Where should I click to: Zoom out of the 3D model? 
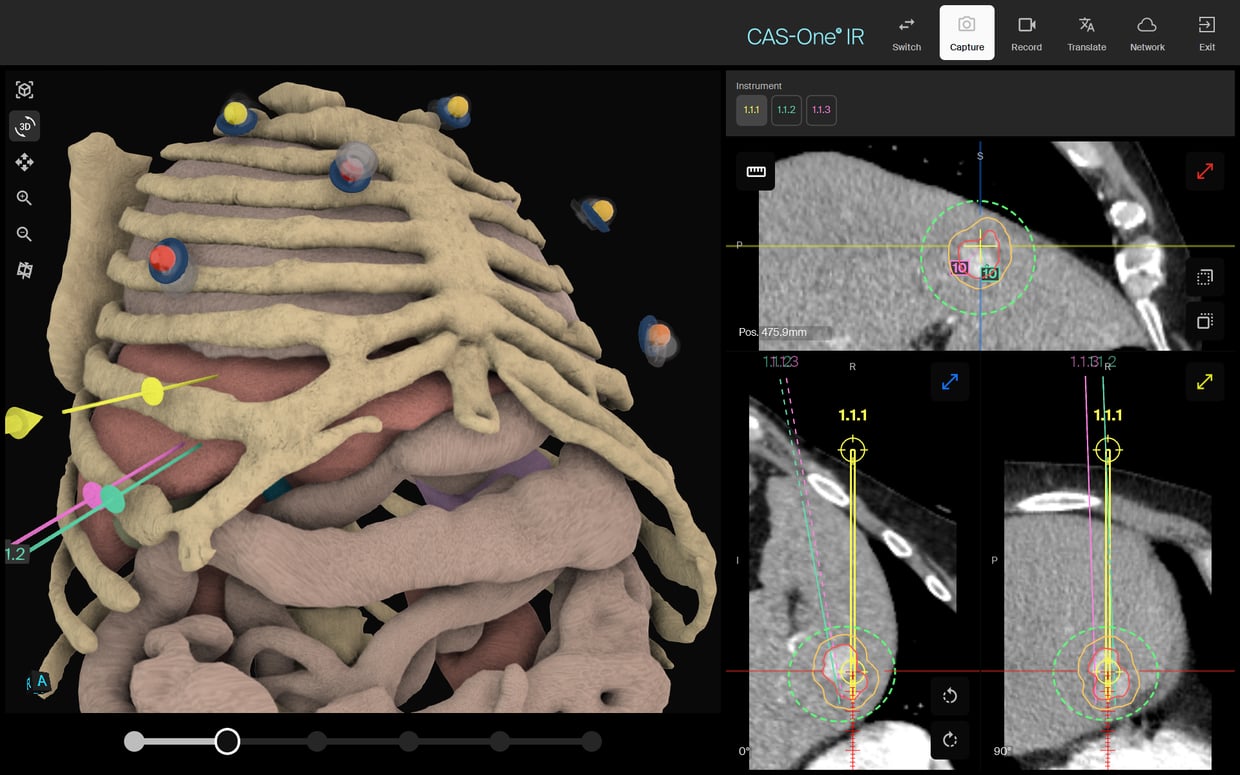pos(25,234)
